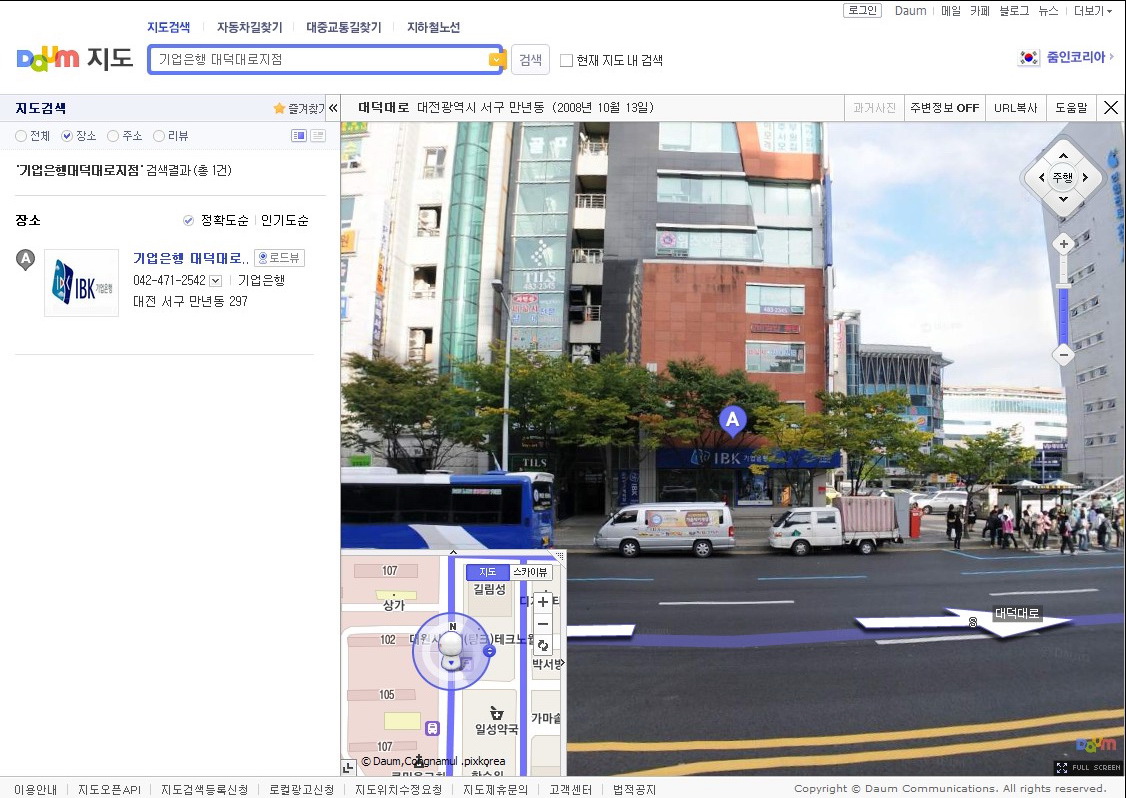Click the 줌인코리아 flag icon
This screenshot has height=798, width=1126.
pyautogui.click(x=1028, y=57)
